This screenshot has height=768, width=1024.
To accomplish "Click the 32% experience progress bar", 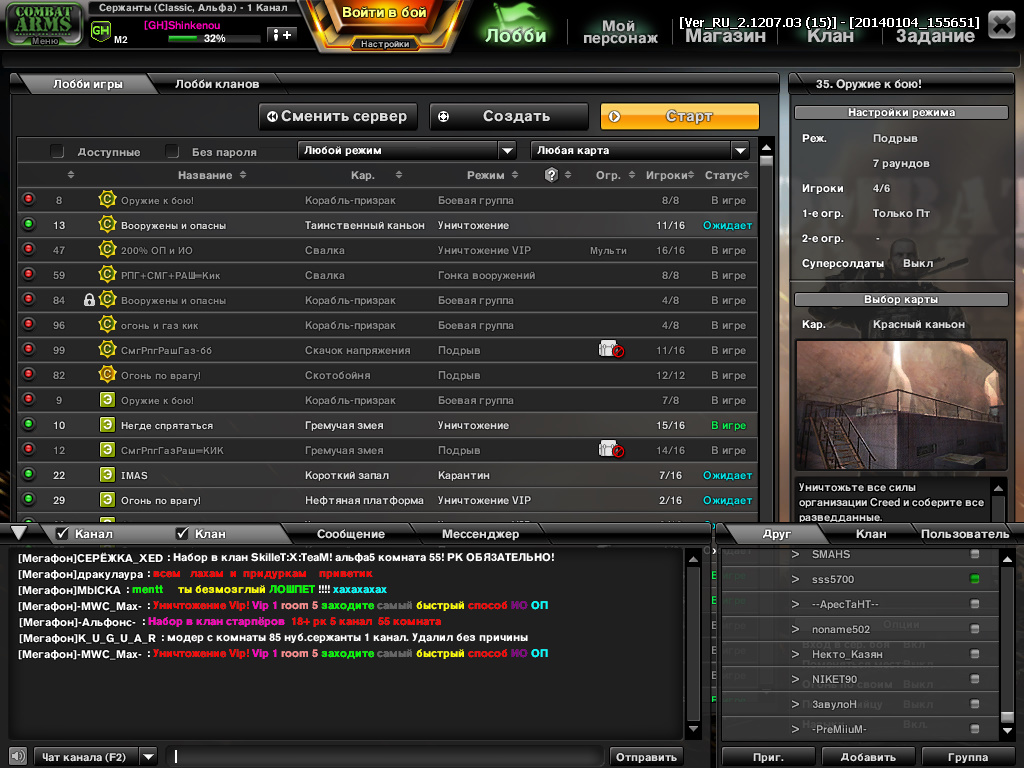I will click(214, 39).
